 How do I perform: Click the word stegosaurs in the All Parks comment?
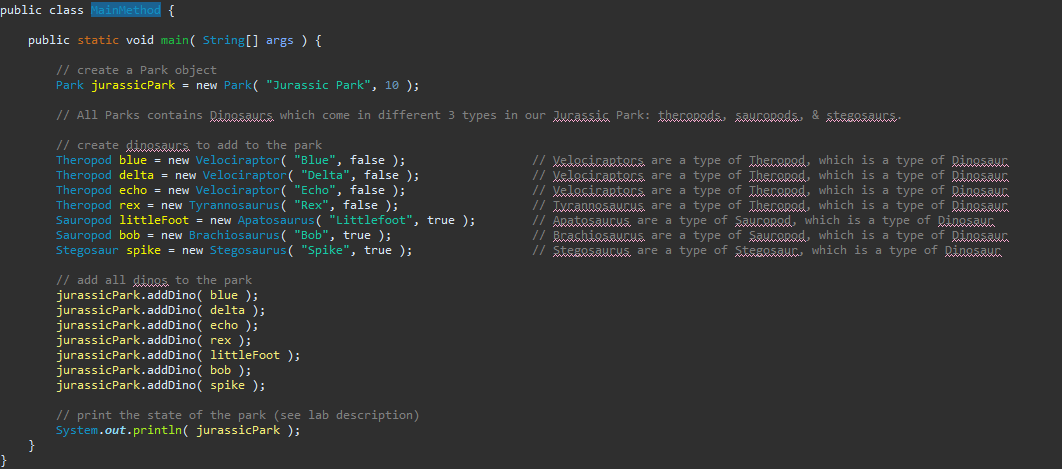coord(862,115)
